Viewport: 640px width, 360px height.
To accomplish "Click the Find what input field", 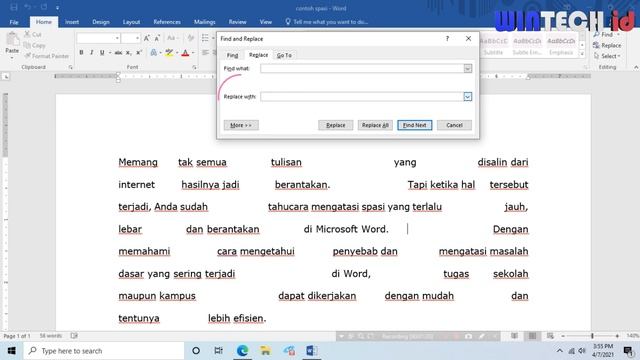I will [362, 69].
